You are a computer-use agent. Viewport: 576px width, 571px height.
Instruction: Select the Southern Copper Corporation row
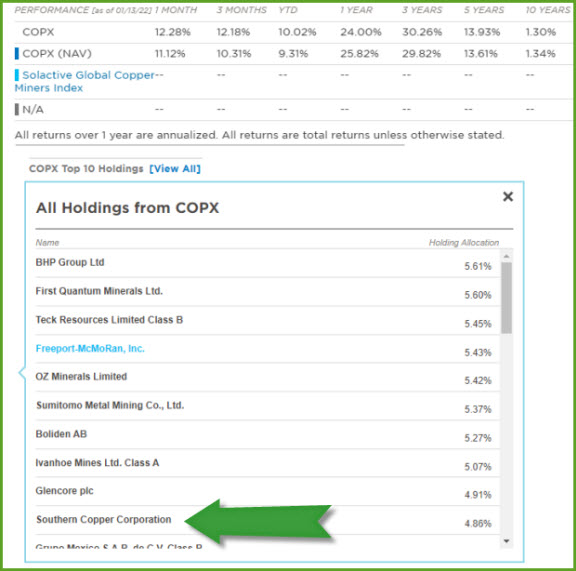[x=267, y=520]
